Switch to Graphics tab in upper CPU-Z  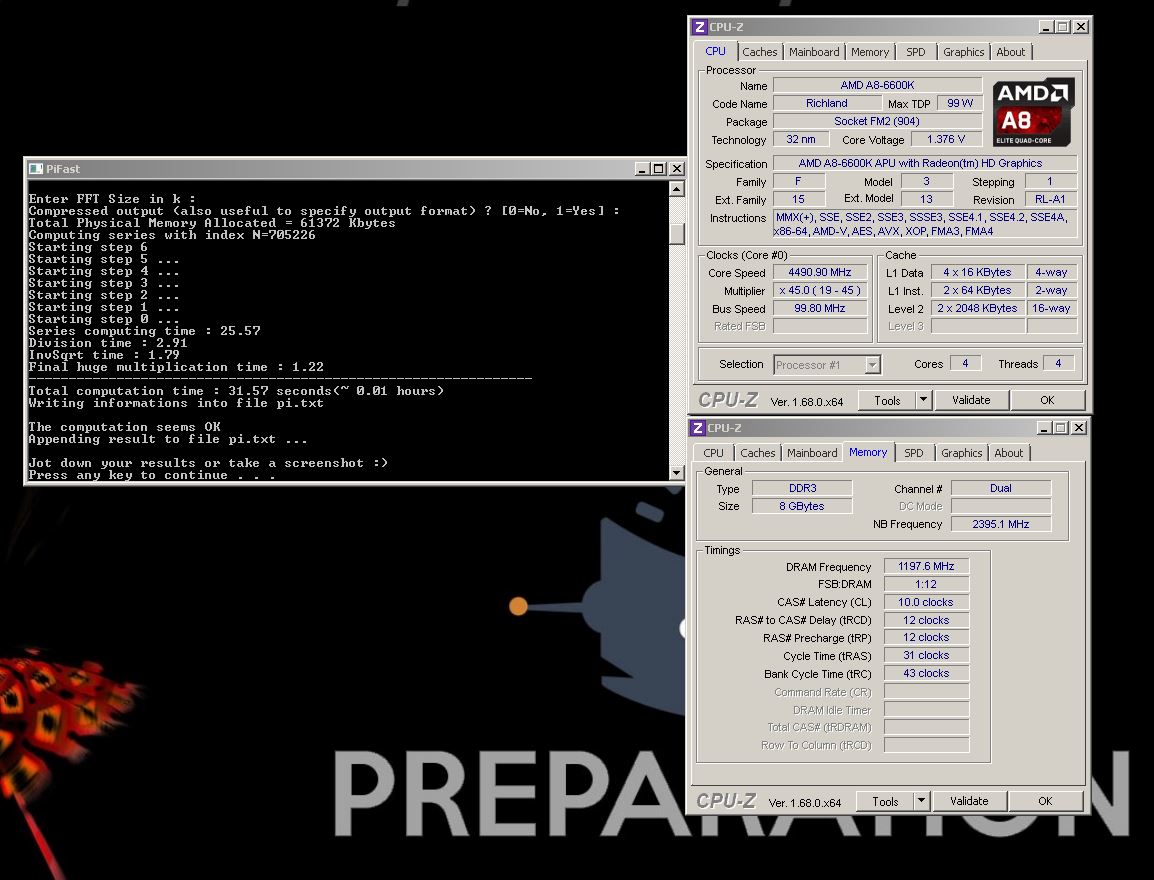pyautogui.click(x=963, y=52)
